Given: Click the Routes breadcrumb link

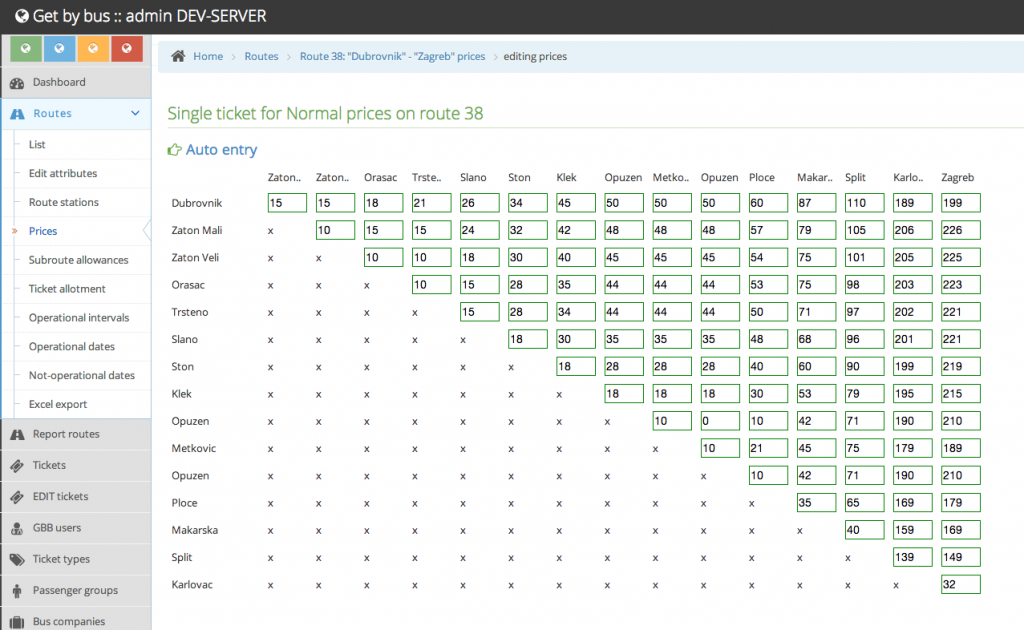Looking at the screenshot, I should [x=261, y=56].
